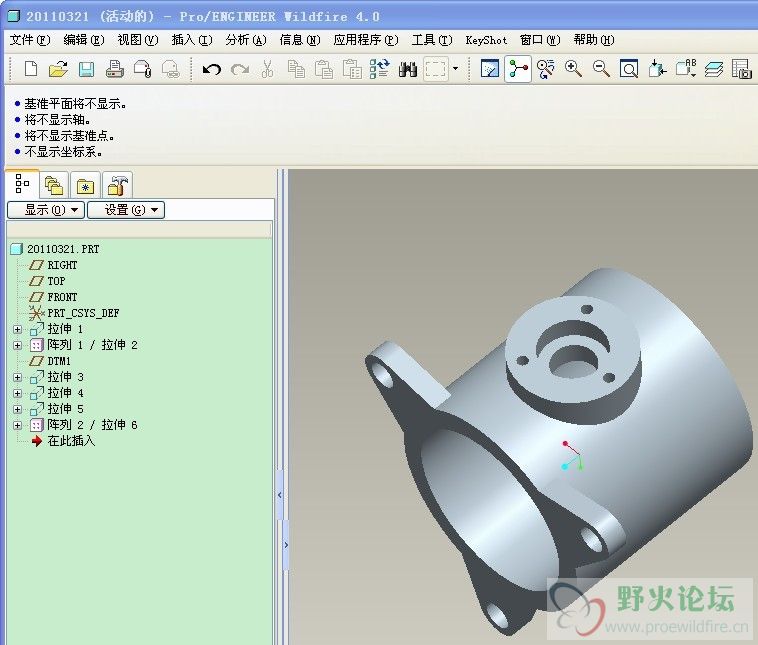Image resolution: width=758 pixels, height=645 pixels.
Task: Cut using the scissors icon
Action: [x=267, y=69]
